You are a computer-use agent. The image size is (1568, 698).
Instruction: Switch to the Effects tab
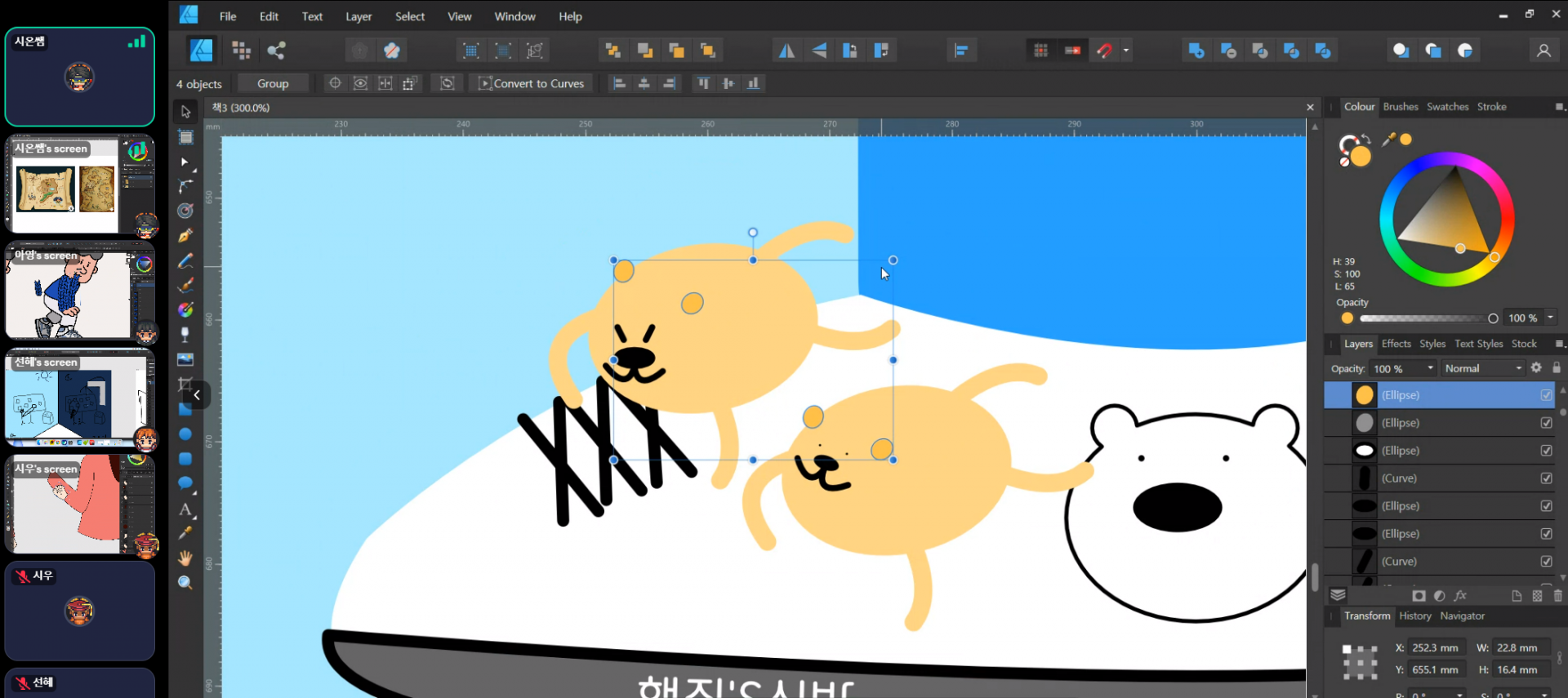1396,344
